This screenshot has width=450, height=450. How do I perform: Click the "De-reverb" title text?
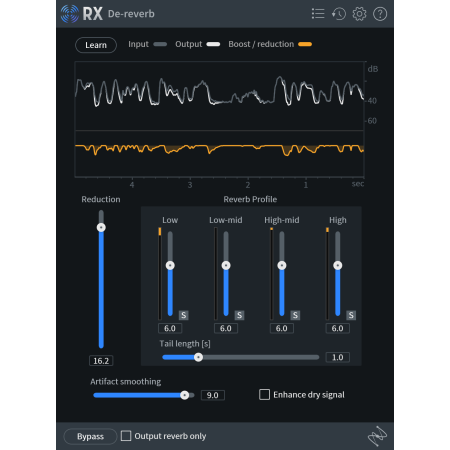tap(131, 14)
